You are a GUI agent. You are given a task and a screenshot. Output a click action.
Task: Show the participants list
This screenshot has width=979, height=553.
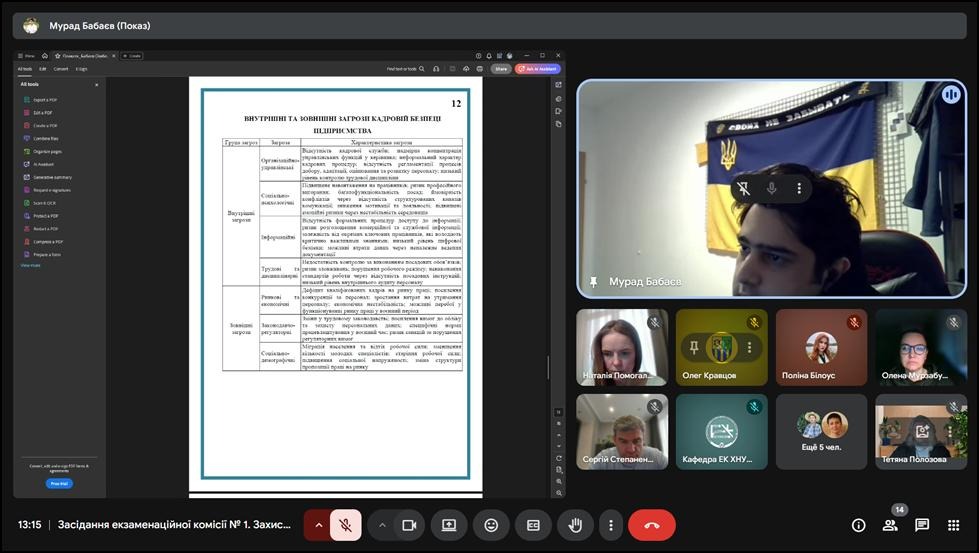pos(890,525)
